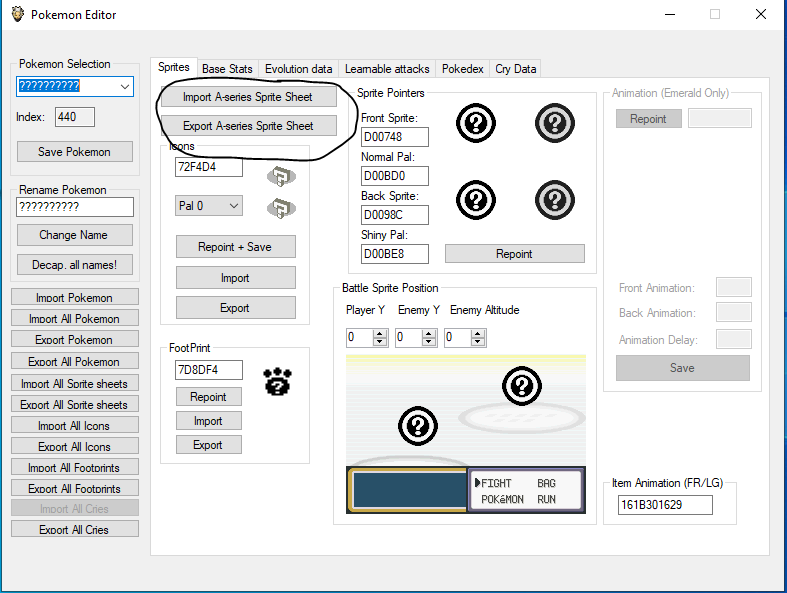This screenshot has width=787, height=593.
Task: Open the Evolution data tab
Action: click(x=298, y=69)
